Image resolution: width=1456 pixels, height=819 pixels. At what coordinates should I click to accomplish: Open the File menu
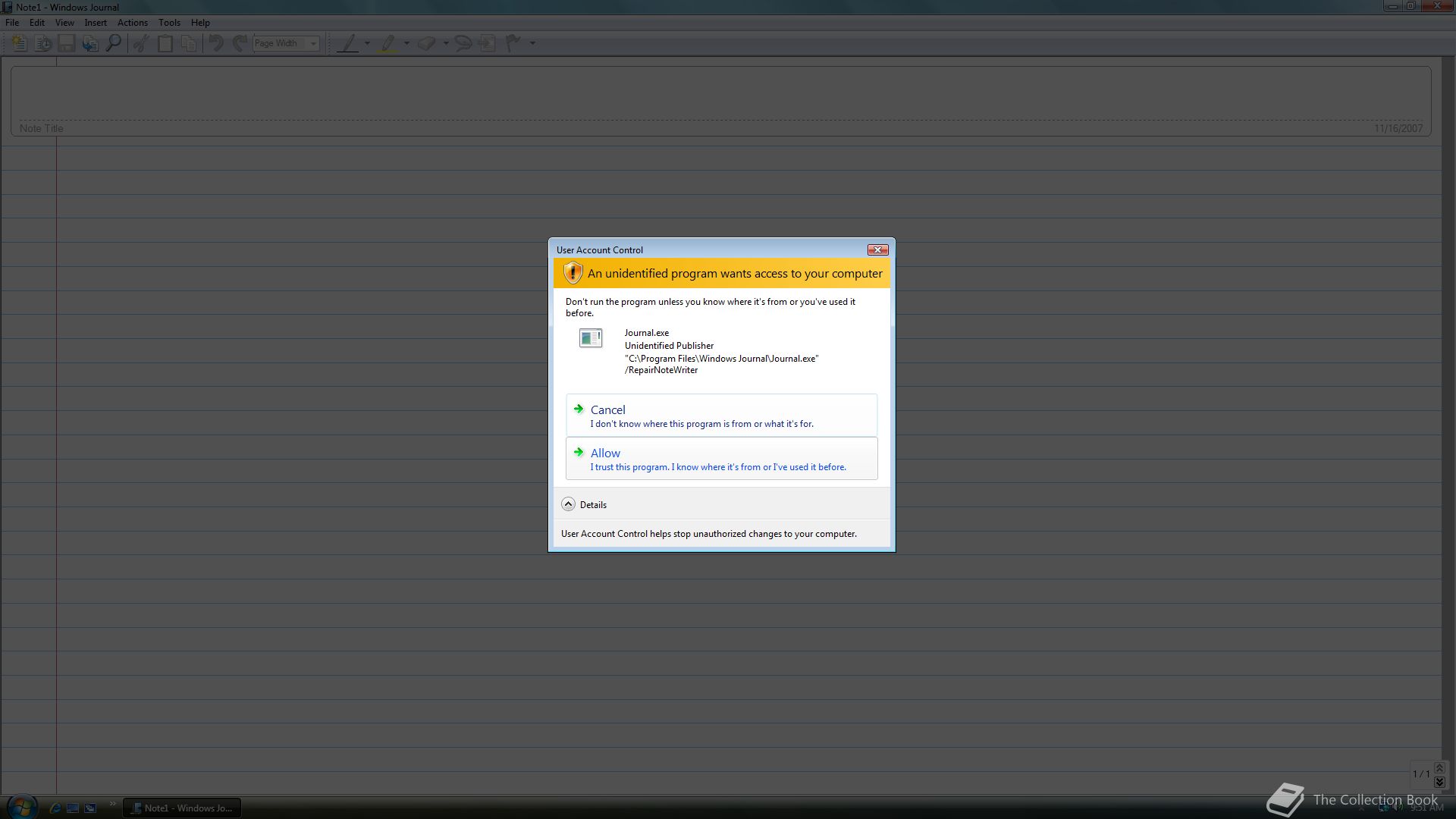click(12, 23)
